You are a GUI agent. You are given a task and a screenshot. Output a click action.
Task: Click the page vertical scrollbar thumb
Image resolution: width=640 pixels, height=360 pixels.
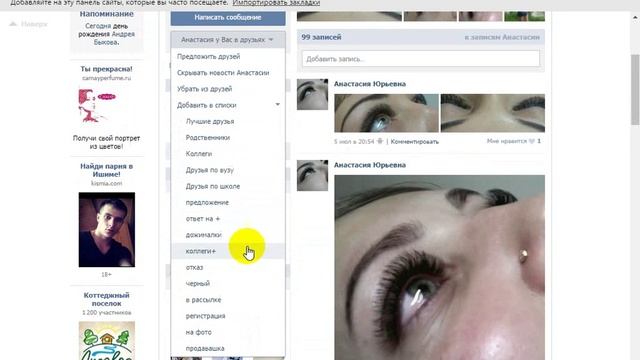[x=635, y=89]
